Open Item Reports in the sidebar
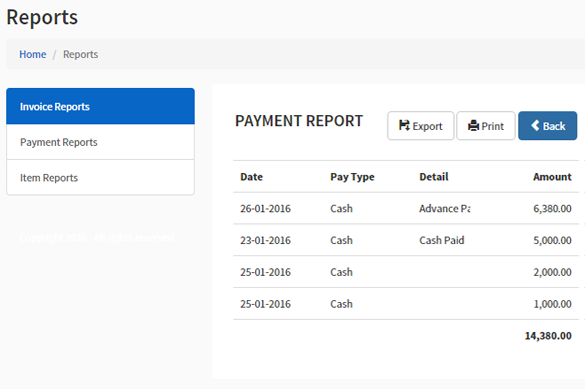The width and height of the screenshot is (585, 389). point(100,178)
